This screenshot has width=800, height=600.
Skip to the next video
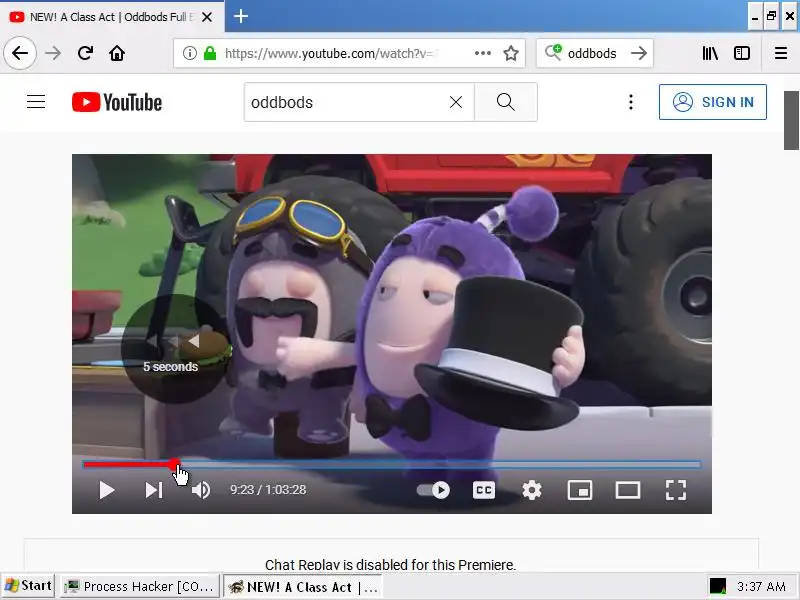(154, 490)
